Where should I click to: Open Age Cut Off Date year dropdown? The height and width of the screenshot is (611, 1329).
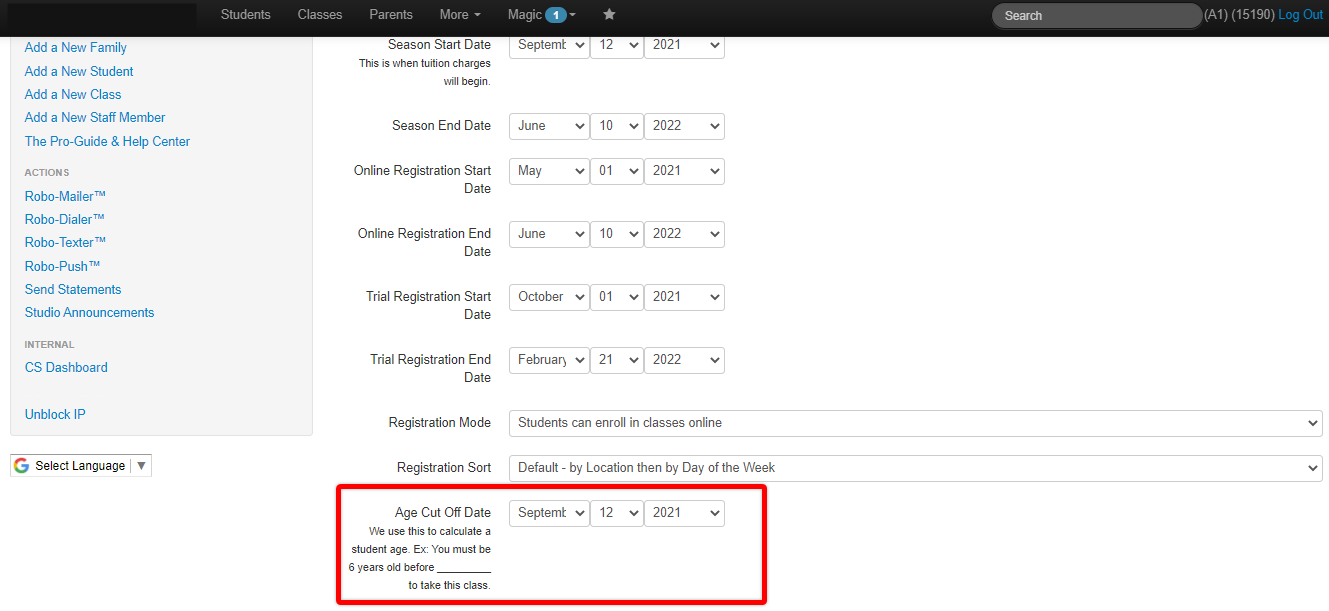684,513
